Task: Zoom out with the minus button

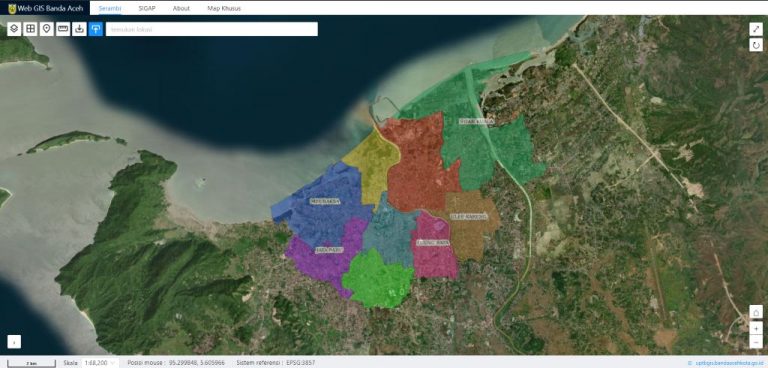Action: 756,341
